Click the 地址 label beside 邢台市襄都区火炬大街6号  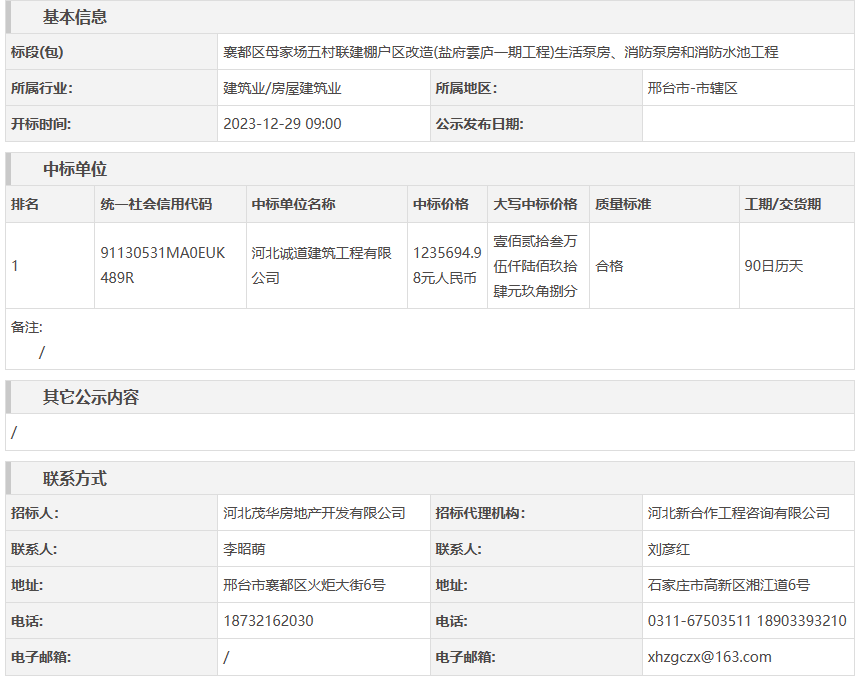[27, 585]
